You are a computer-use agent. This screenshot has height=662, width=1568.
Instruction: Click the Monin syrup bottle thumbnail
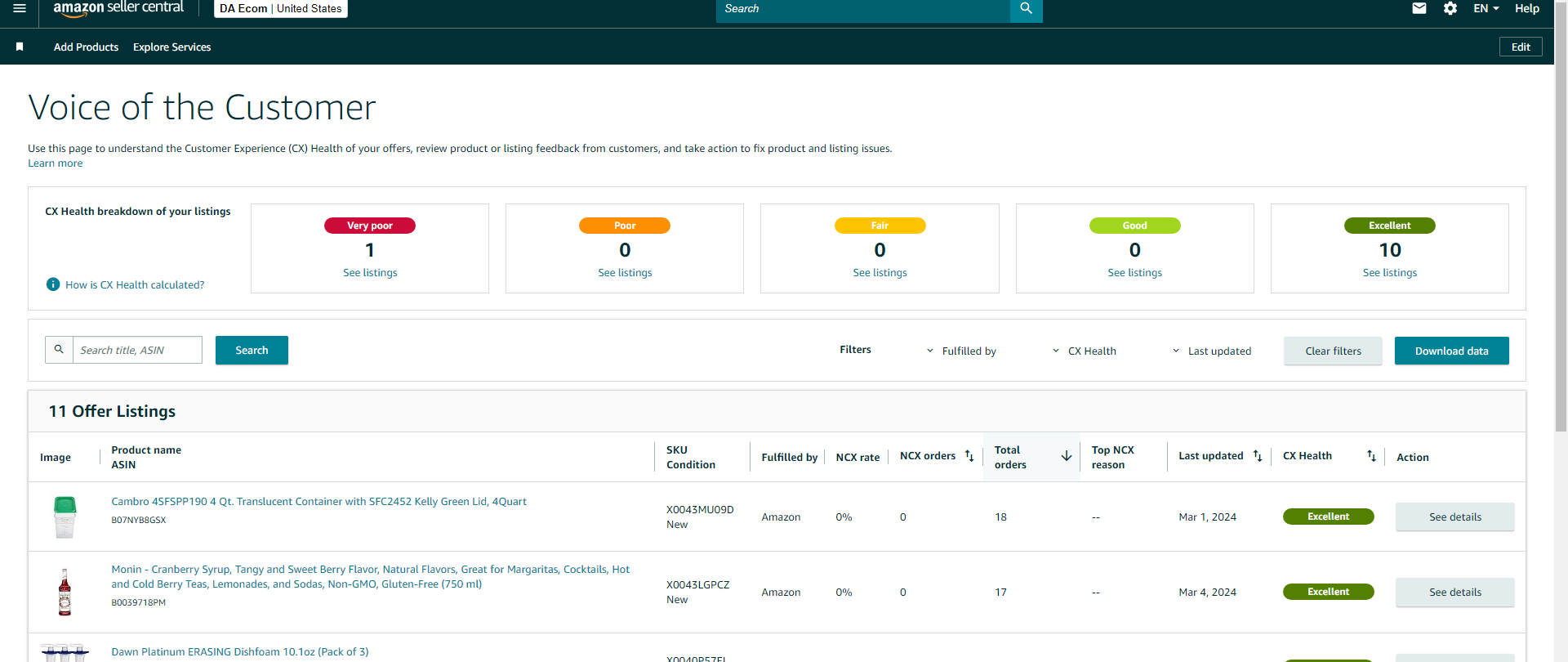[x=65, y=592]
